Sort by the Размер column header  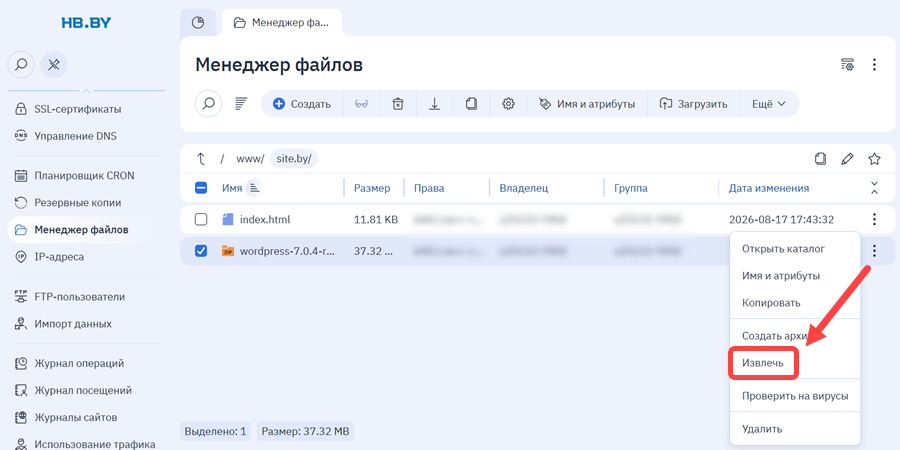pyautogui.click(x=372, y=188)
